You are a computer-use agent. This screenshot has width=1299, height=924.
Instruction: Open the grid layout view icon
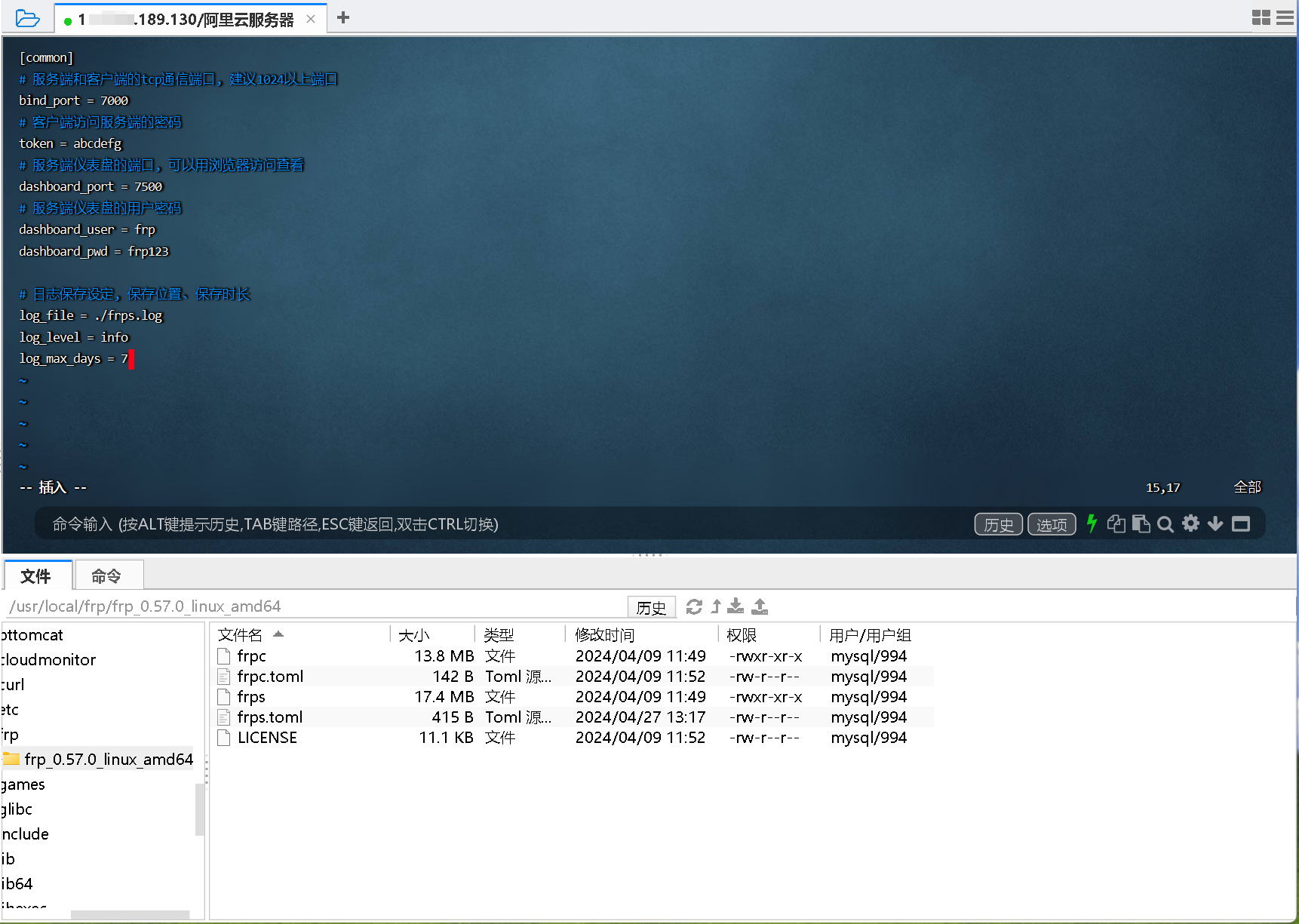(x=1261, y=17)
